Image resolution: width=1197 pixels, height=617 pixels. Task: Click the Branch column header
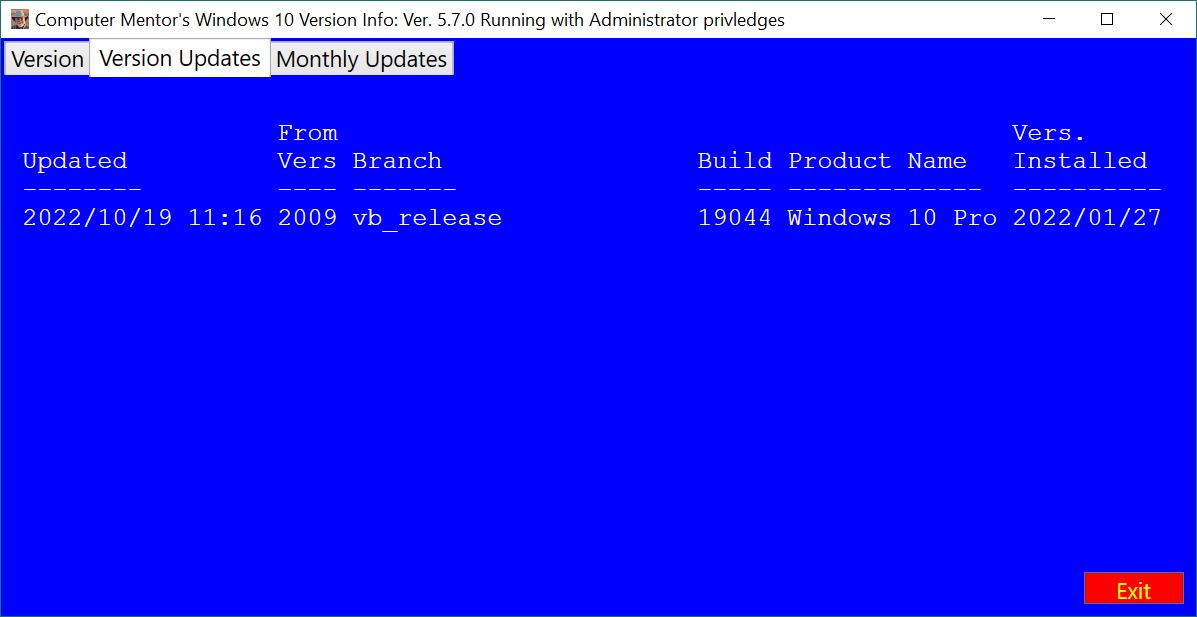397,161
